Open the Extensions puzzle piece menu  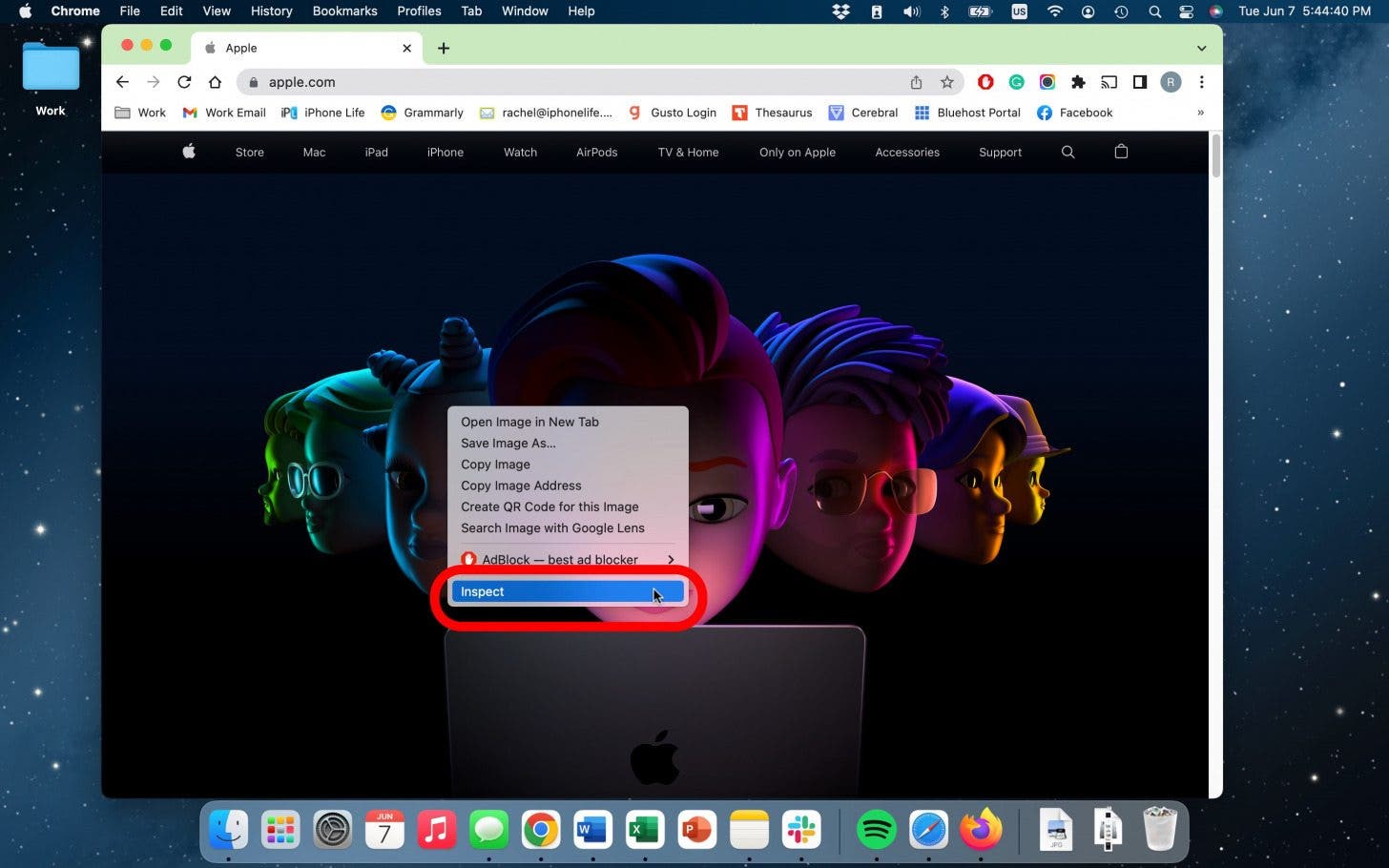tap(1078, 82)
